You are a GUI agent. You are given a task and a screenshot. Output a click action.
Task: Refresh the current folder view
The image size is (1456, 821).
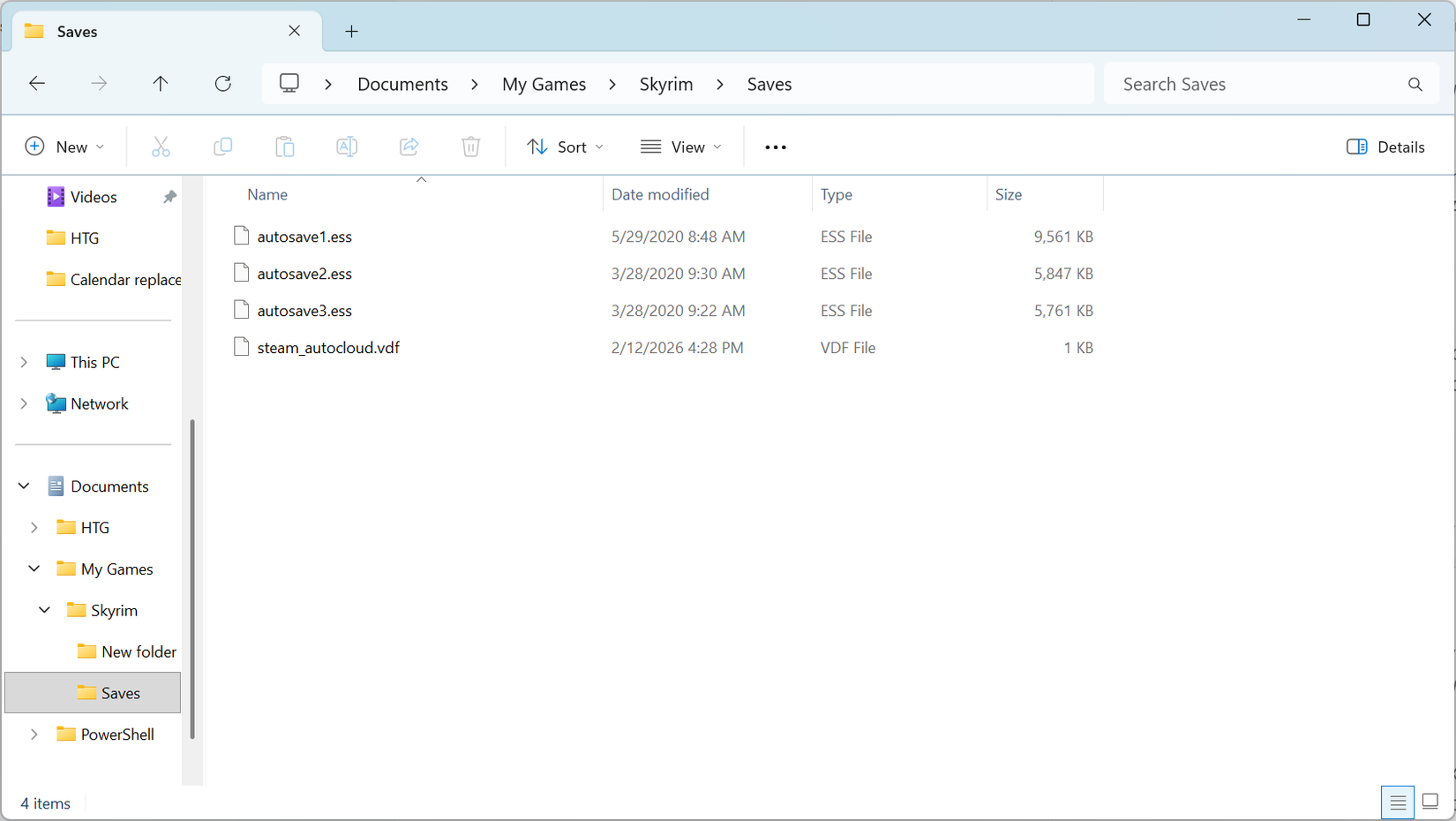click(x=223, y=84)
